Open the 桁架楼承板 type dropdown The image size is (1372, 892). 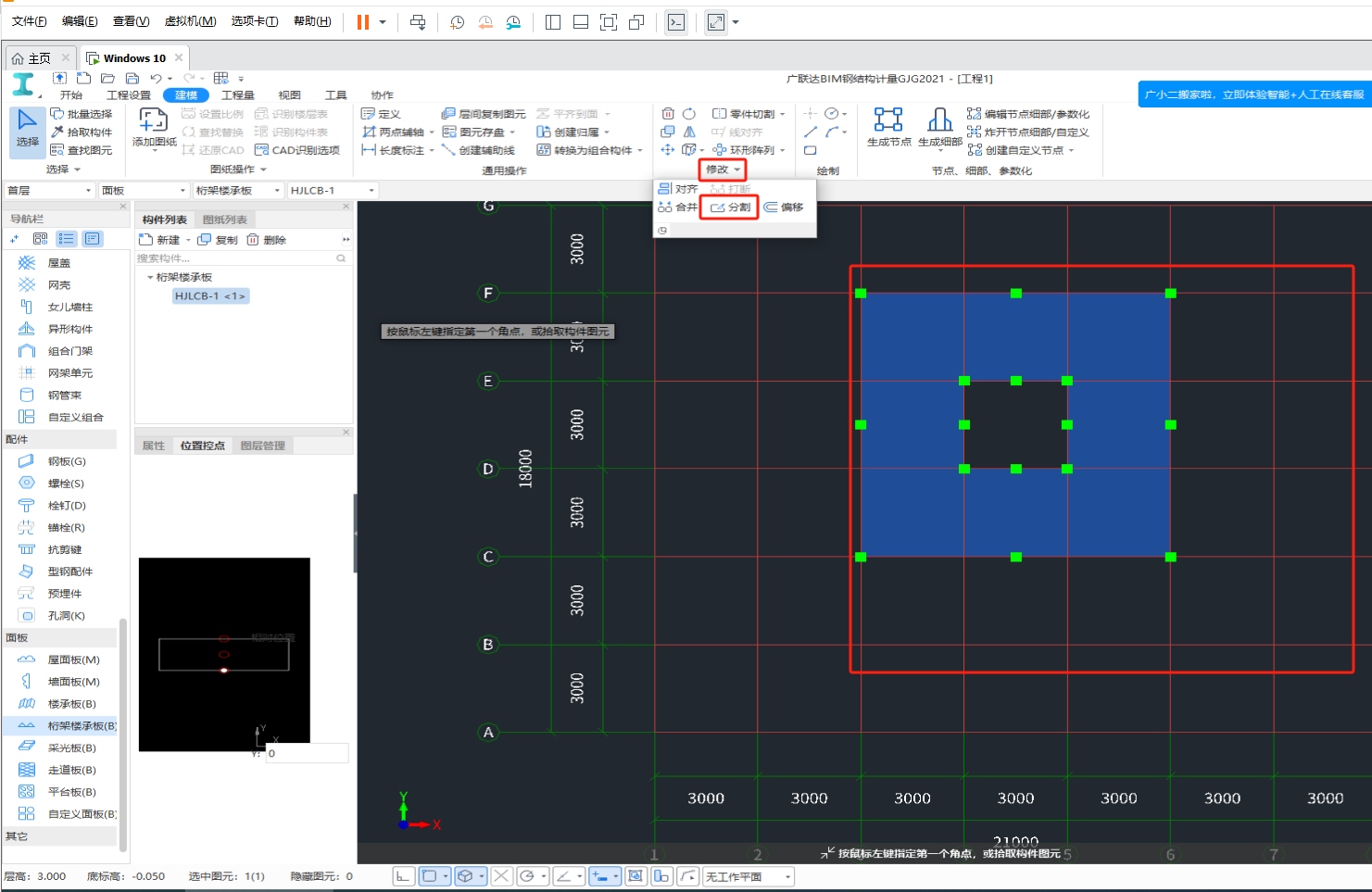coord(238,191)
